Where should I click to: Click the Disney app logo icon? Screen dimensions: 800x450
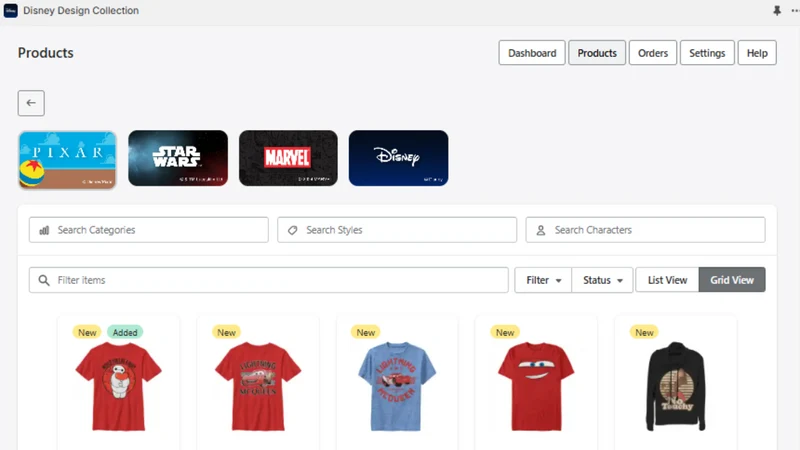(x=11, y=11)
